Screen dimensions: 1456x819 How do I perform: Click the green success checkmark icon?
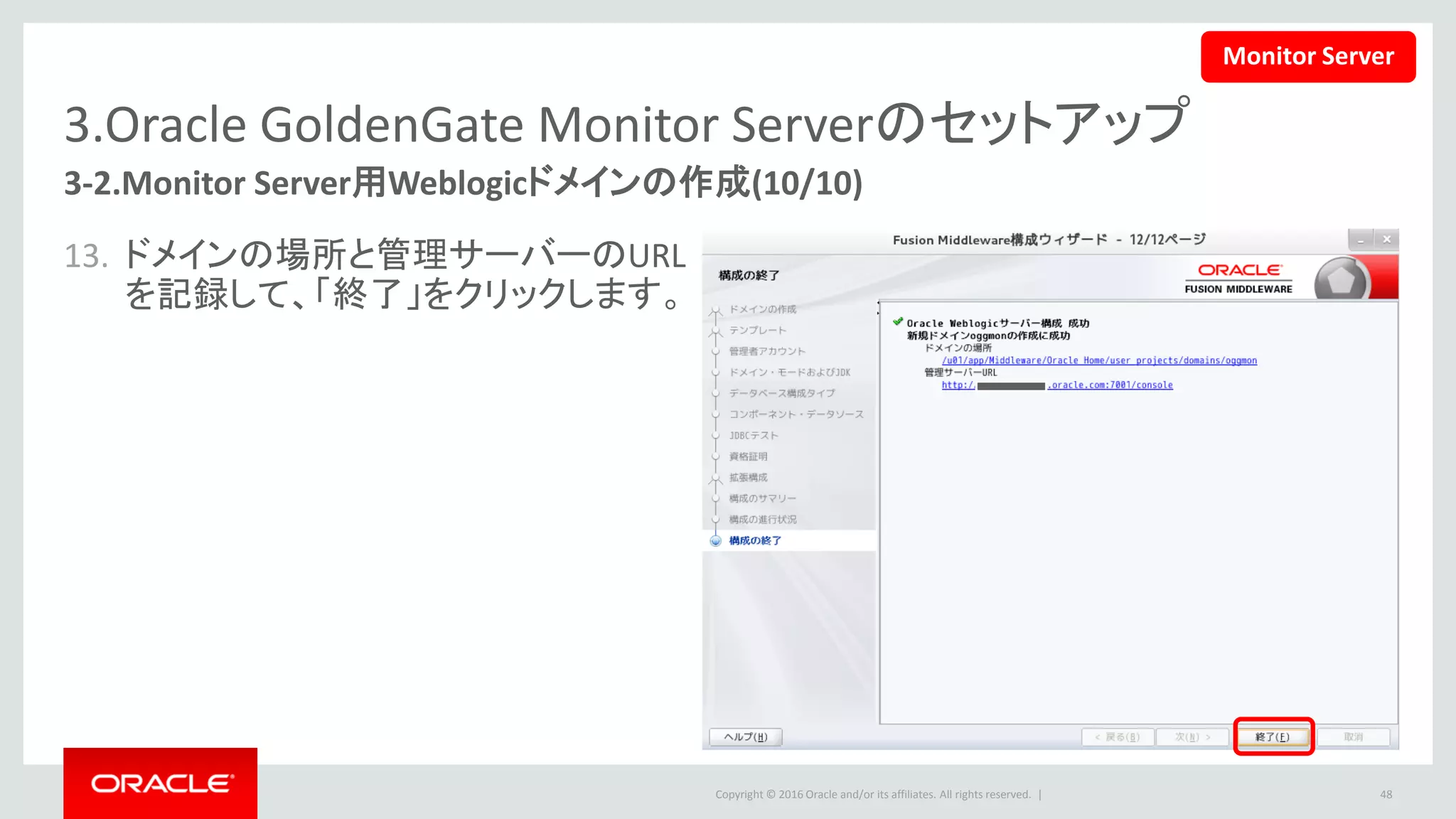point(898,321)
